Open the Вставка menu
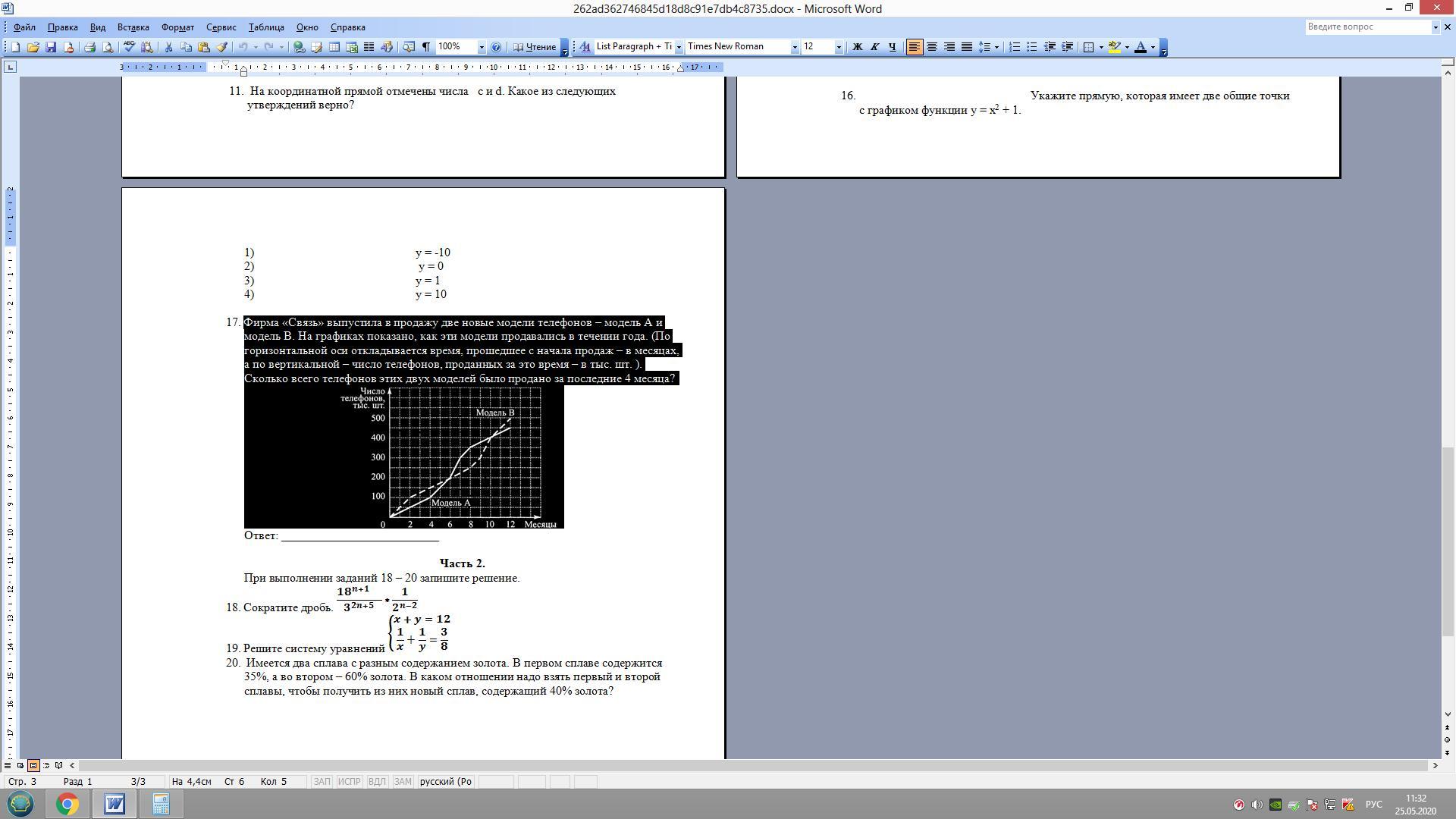This screenshot has height=819, width=1456. tap(133, 27)
